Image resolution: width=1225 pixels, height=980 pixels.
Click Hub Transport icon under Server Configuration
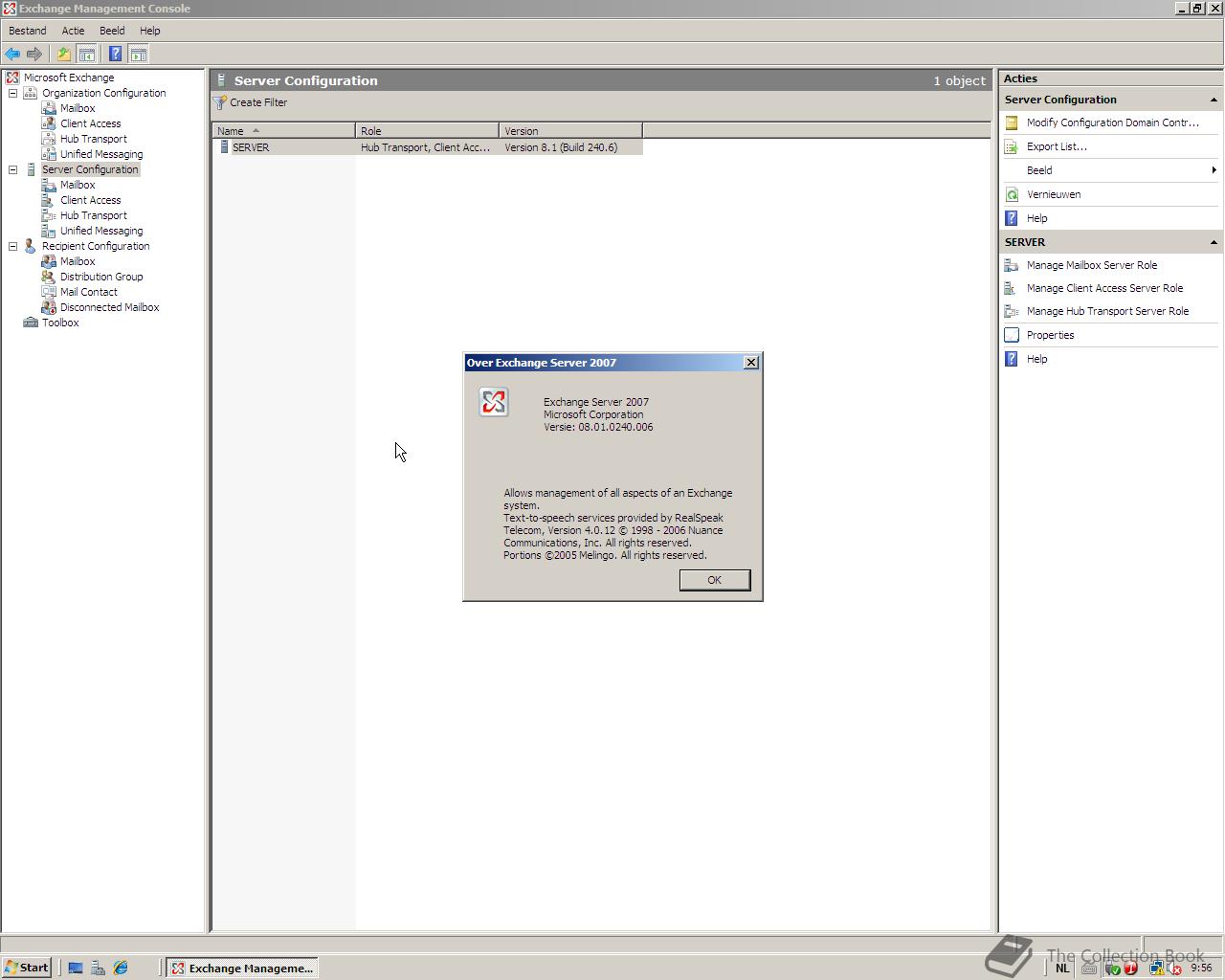[49, 215]
